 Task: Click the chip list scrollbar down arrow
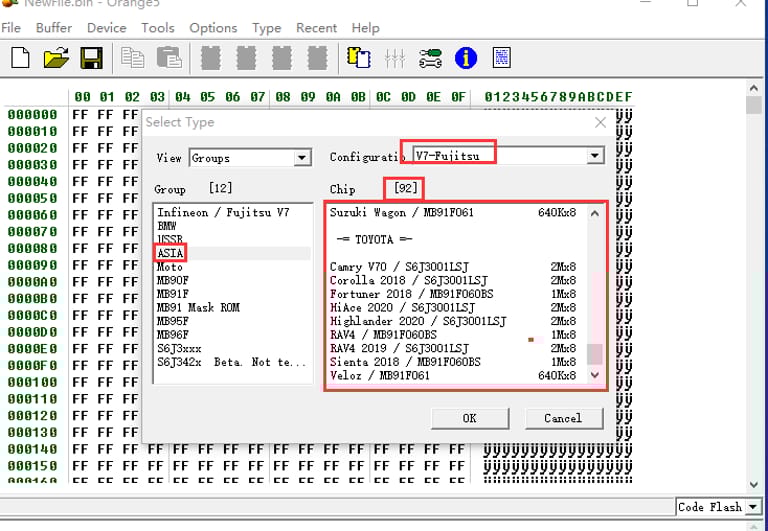[x=595, y=375]
